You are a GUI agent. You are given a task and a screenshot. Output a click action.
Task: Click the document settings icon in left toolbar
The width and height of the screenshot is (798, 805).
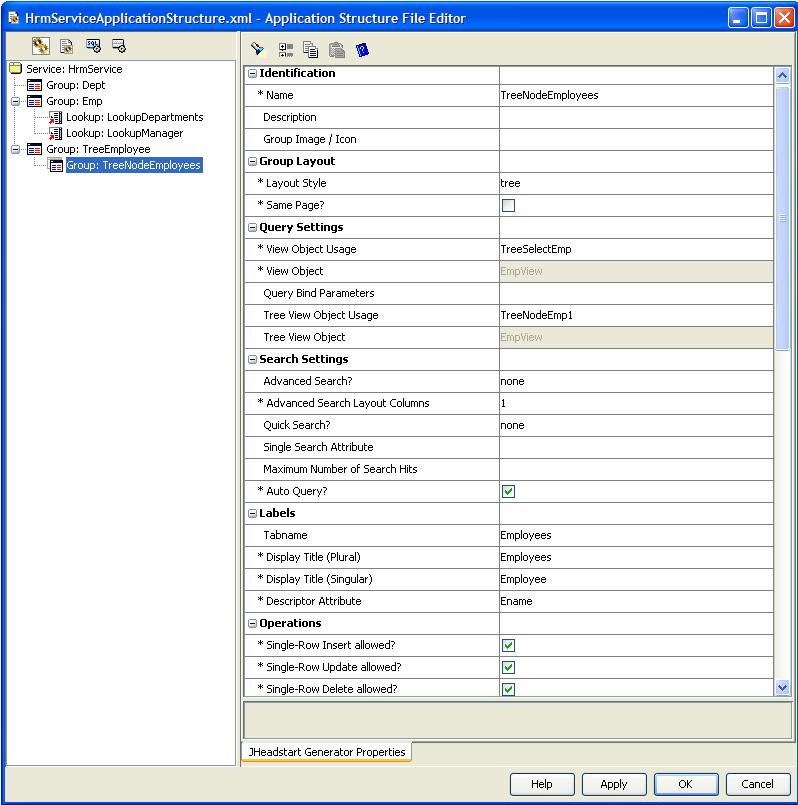click(66, 46)
